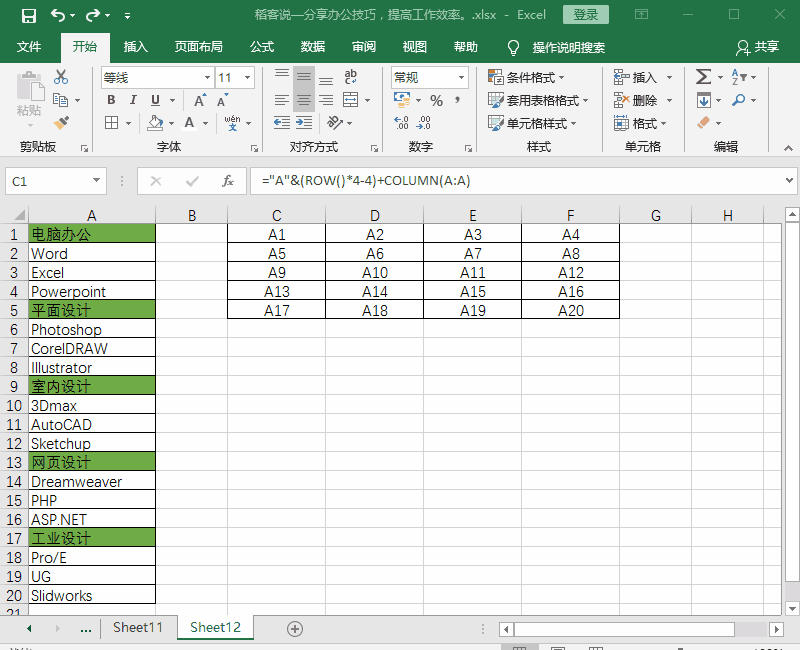
Task: Open the font size dropdown
Action: (x=247, y=78)
